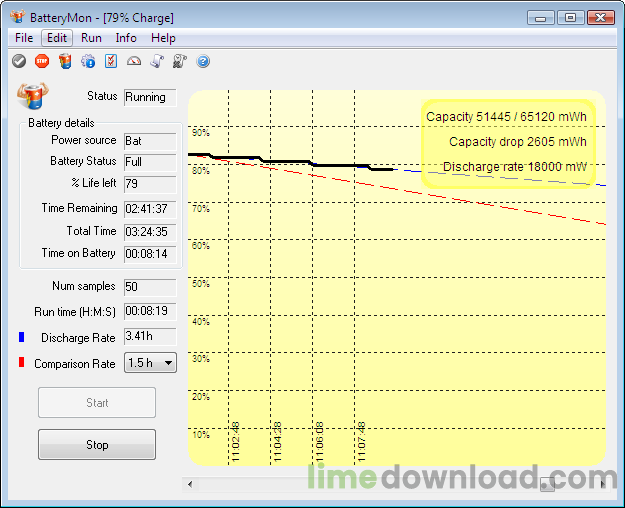Click the chart scrollbar right arrow
This screenshot has width=625, height=508.
(x=602, y=484)
